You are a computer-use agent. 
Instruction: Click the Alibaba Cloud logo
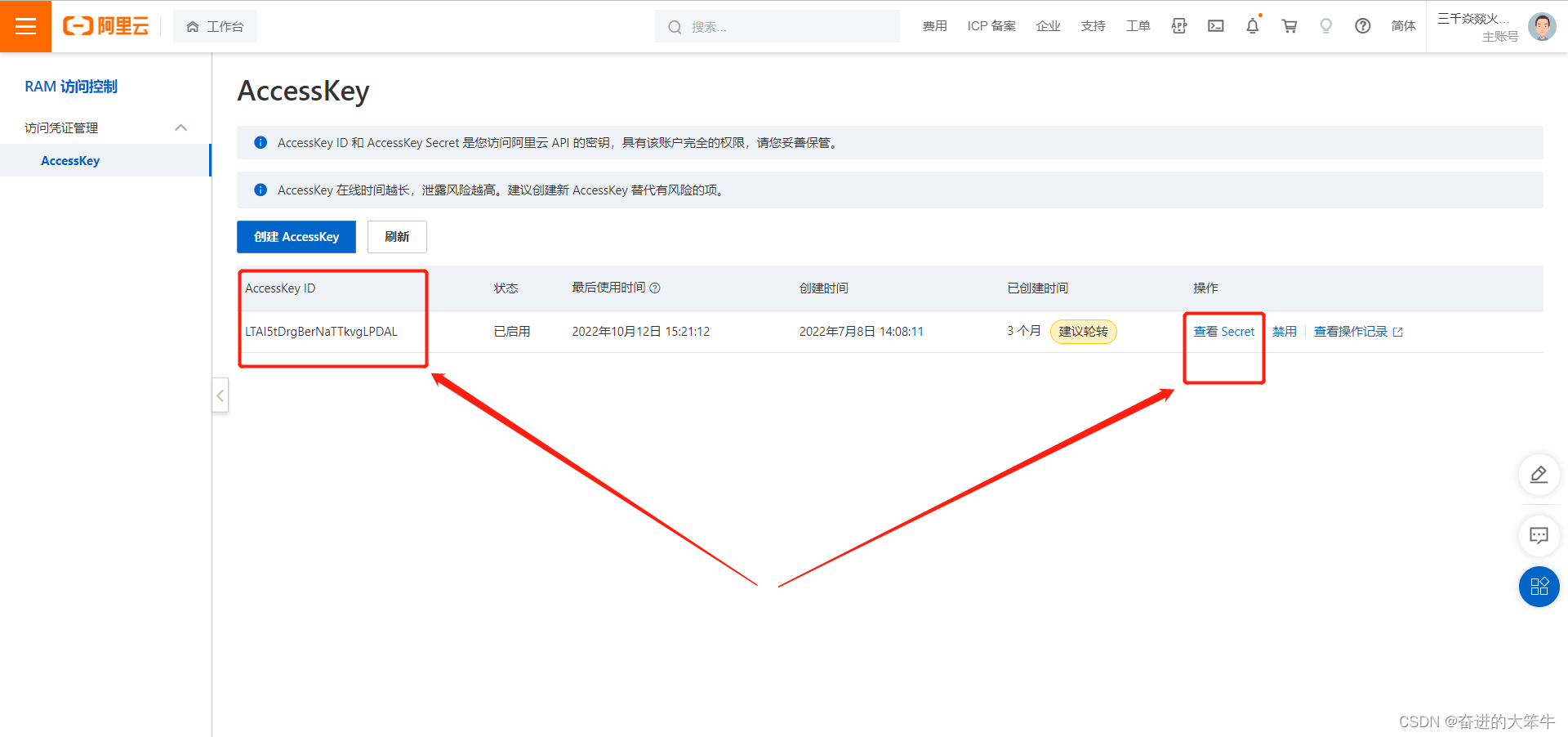(x=106, y=26)
